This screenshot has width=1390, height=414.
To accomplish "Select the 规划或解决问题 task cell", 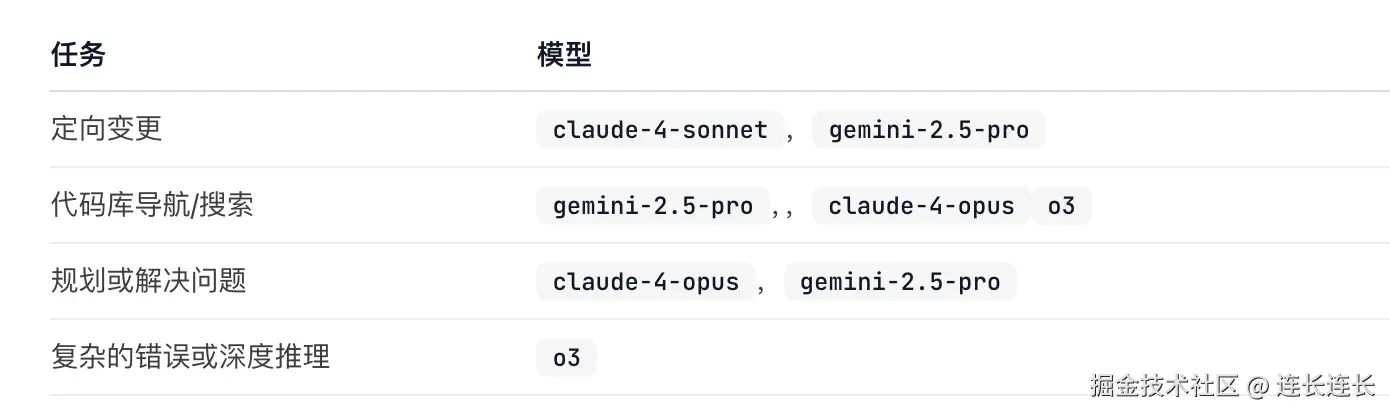I will pyautogui.click(x=148, y=281).
